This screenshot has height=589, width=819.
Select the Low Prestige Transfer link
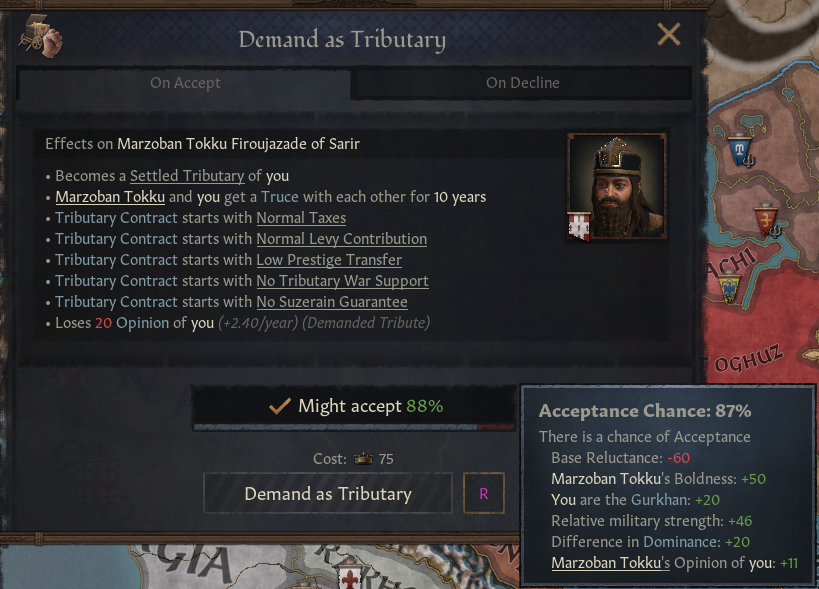(x=329, y=260)
